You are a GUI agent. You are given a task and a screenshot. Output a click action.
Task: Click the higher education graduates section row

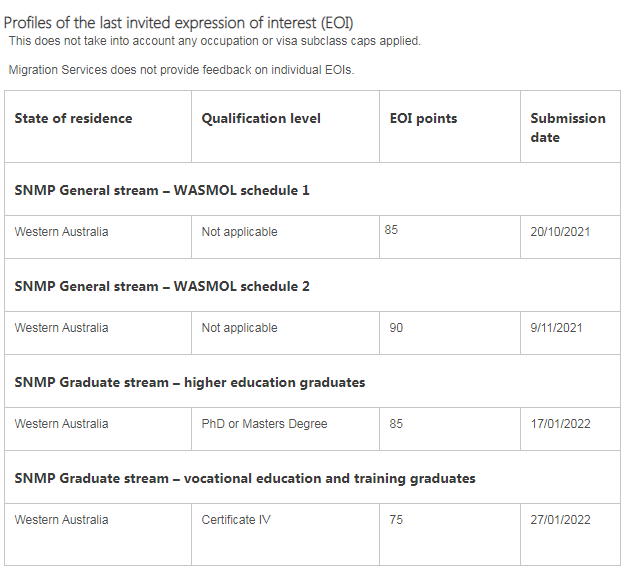pyautogui.click(x=190, y=382)
